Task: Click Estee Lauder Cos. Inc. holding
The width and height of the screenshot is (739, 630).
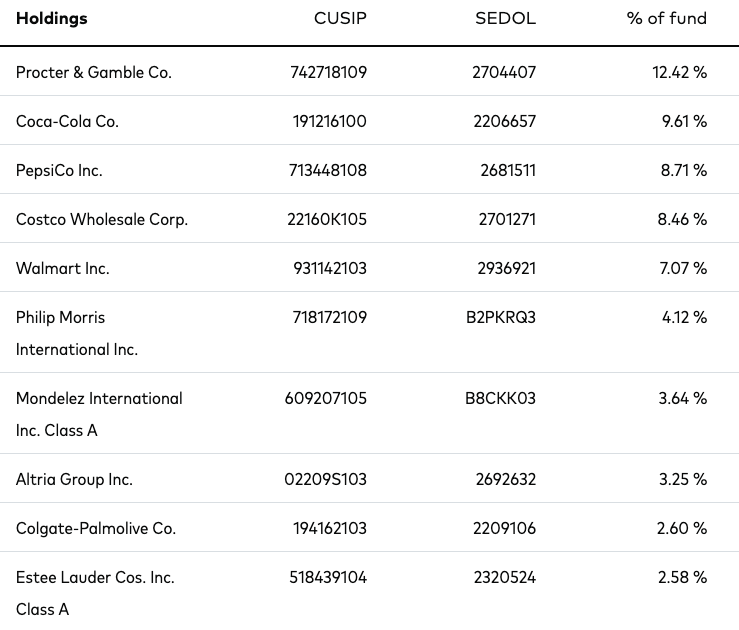Action: pos(95,593)
